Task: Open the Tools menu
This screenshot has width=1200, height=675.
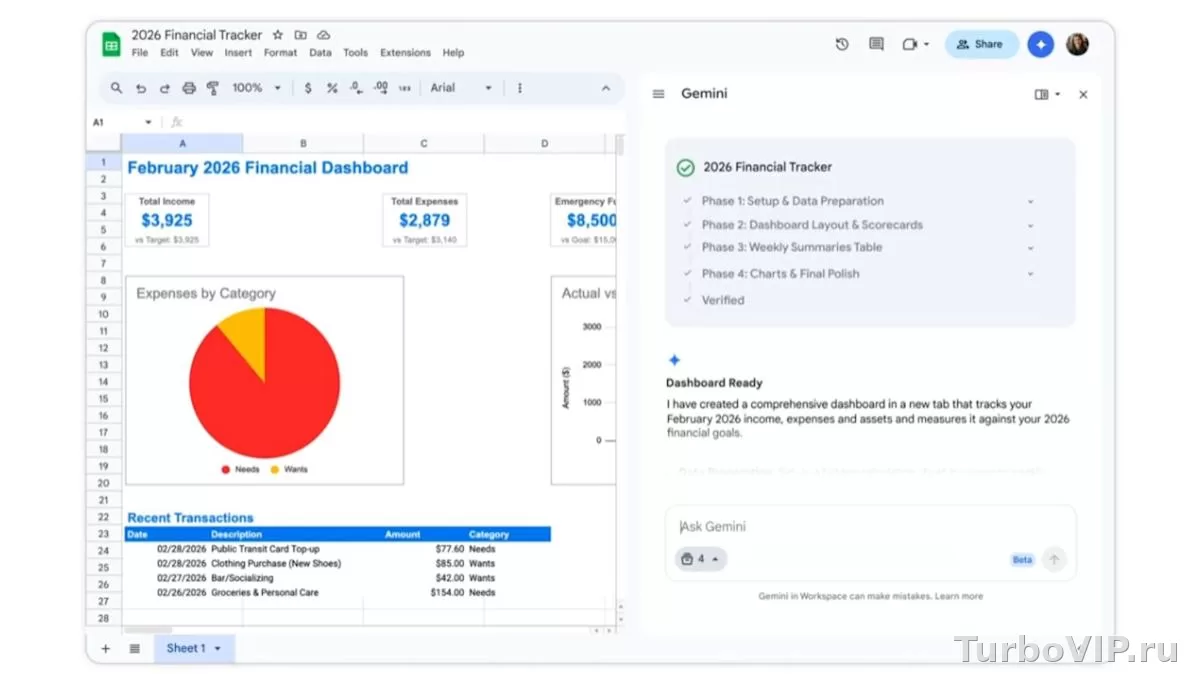Action: 355,53
